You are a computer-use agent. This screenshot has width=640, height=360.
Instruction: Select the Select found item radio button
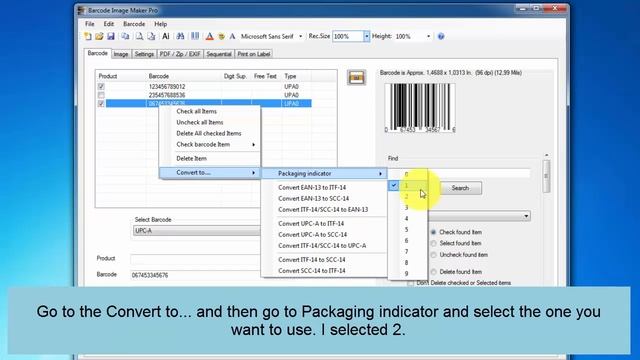[x=433, y=243]
